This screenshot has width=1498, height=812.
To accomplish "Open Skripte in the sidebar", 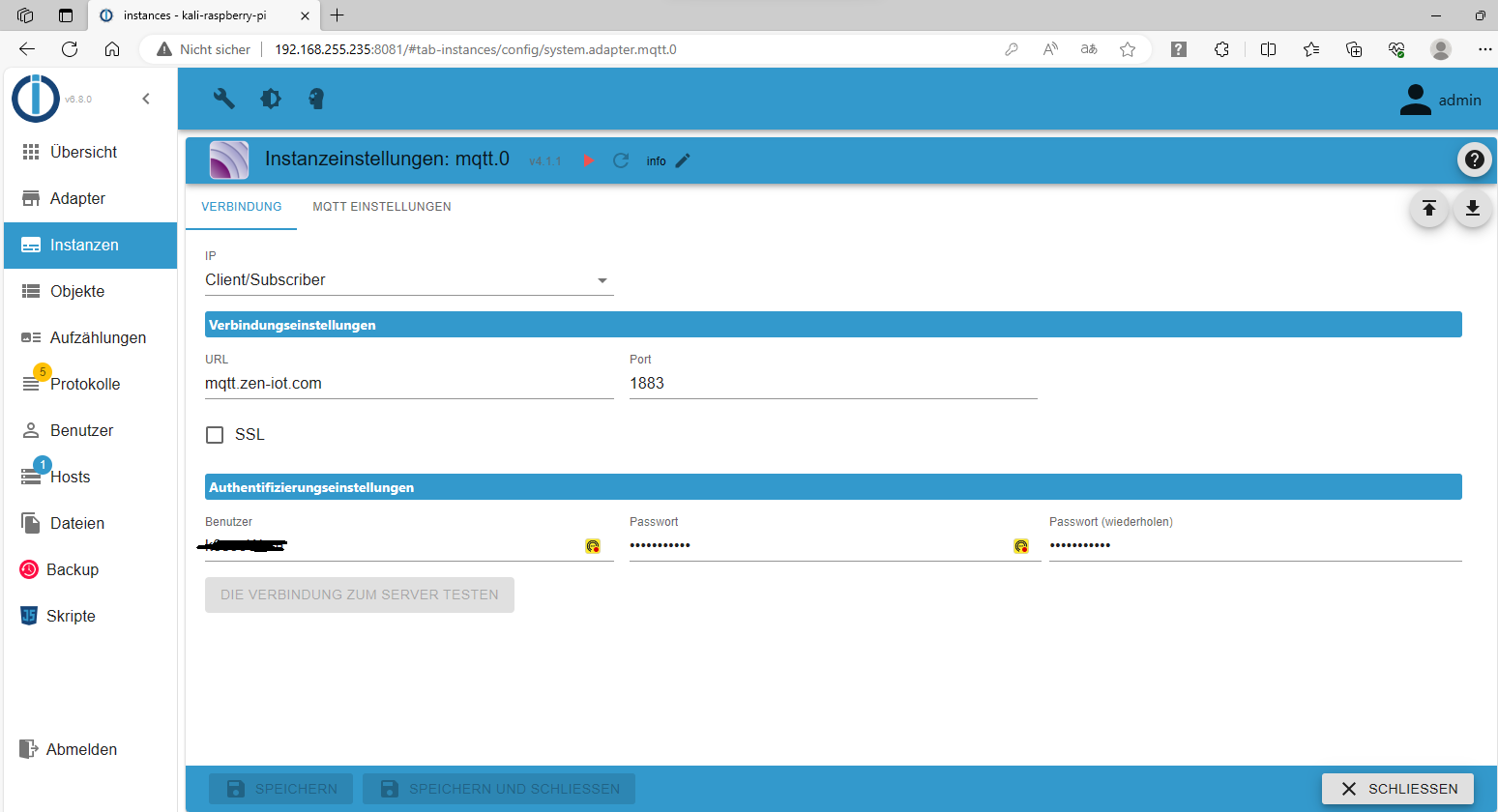I will coord(91,616).
